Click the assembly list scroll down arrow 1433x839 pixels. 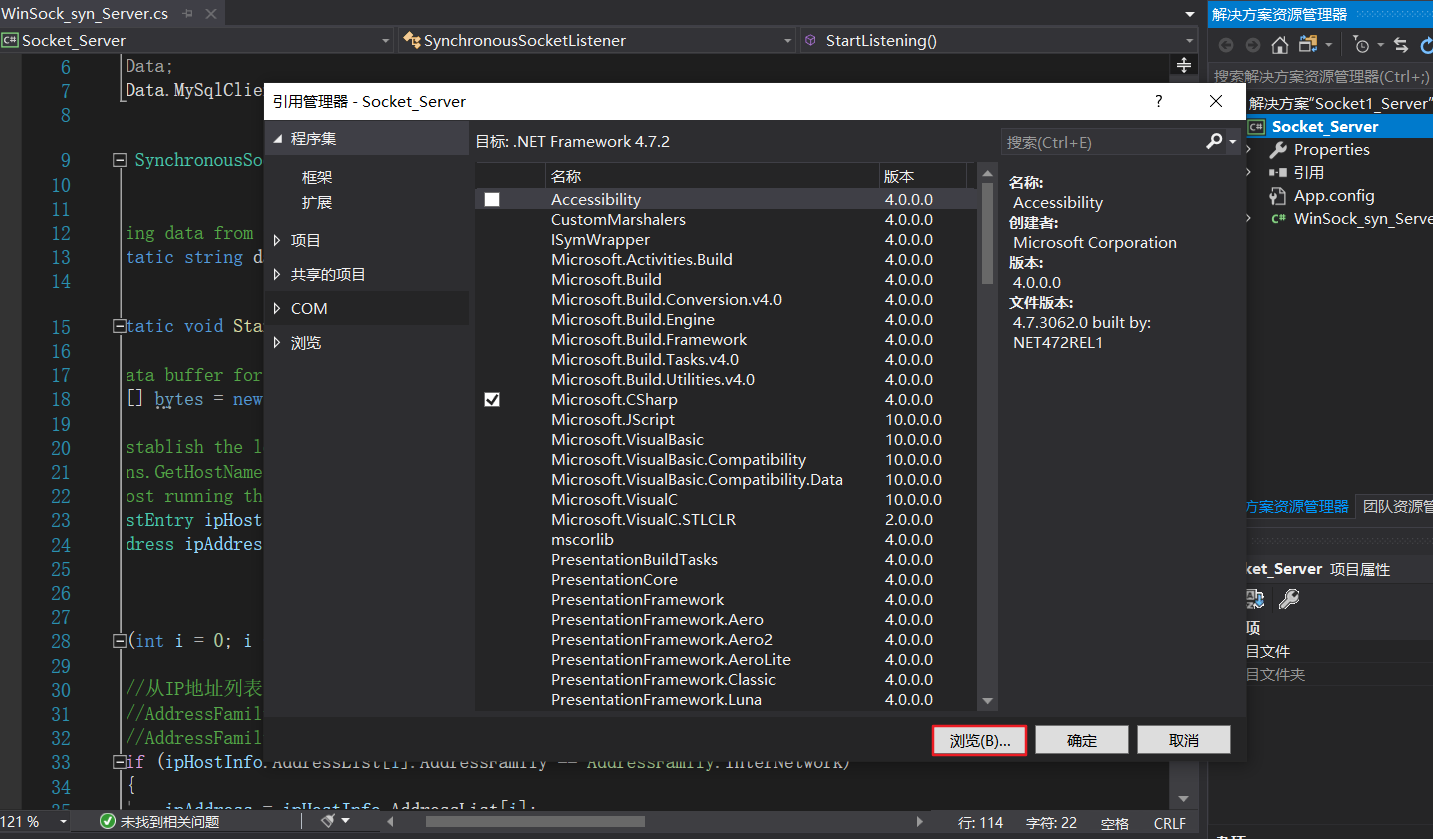coord(988,701)
